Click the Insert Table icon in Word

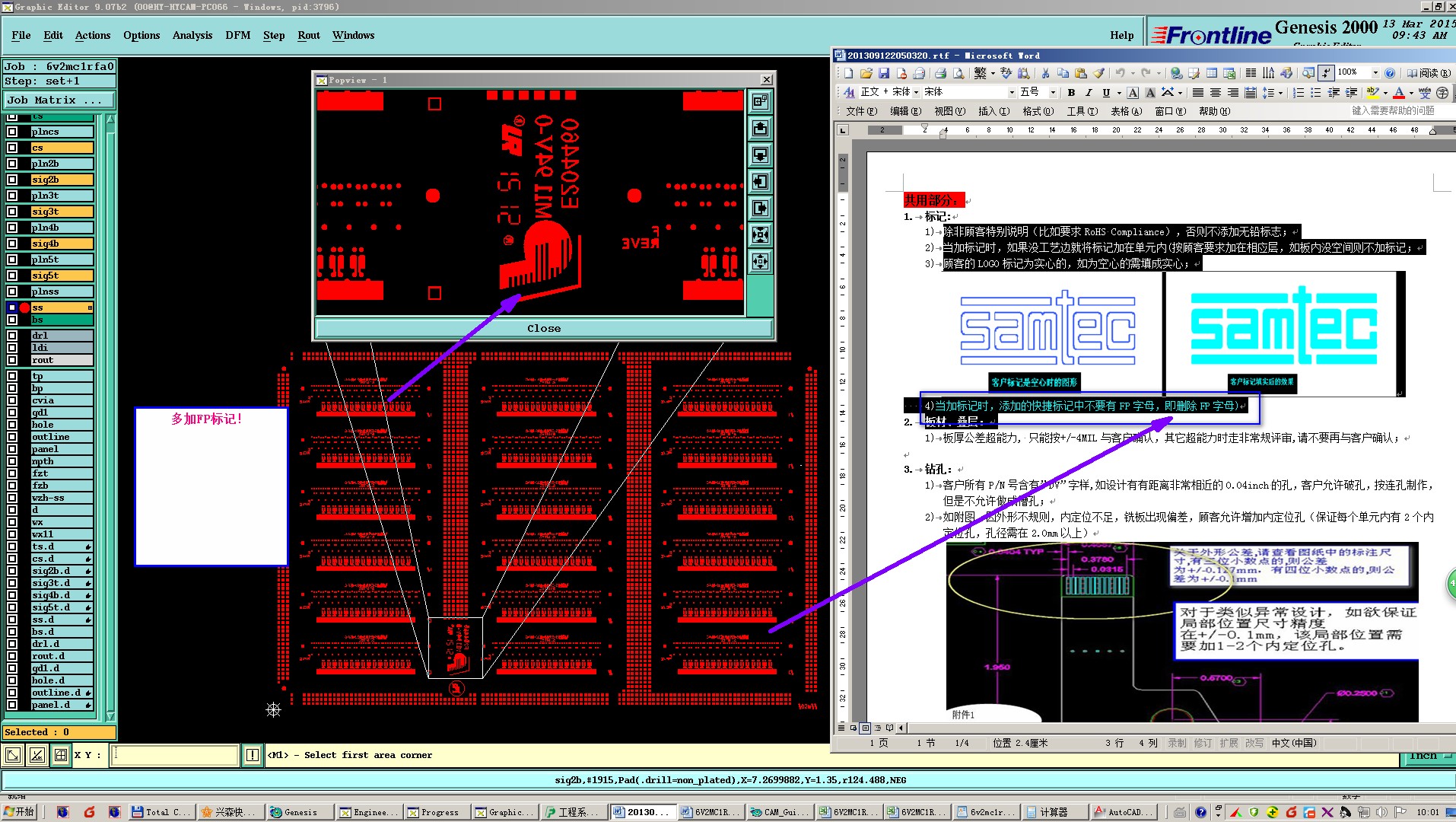point(1212,73)
